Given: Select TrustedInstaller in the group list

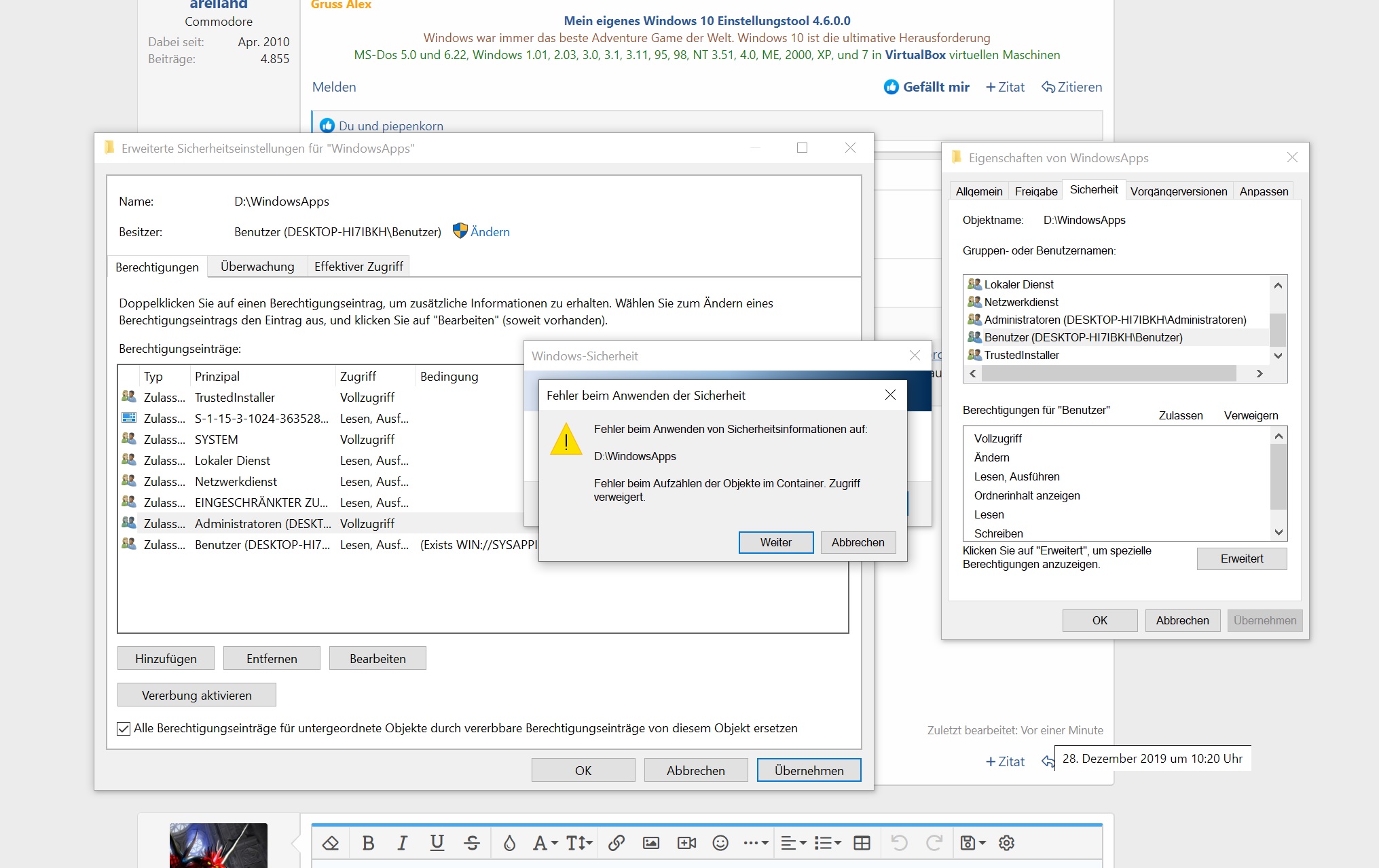Looking at the screenshot, I should click(x=1021, y=355).
